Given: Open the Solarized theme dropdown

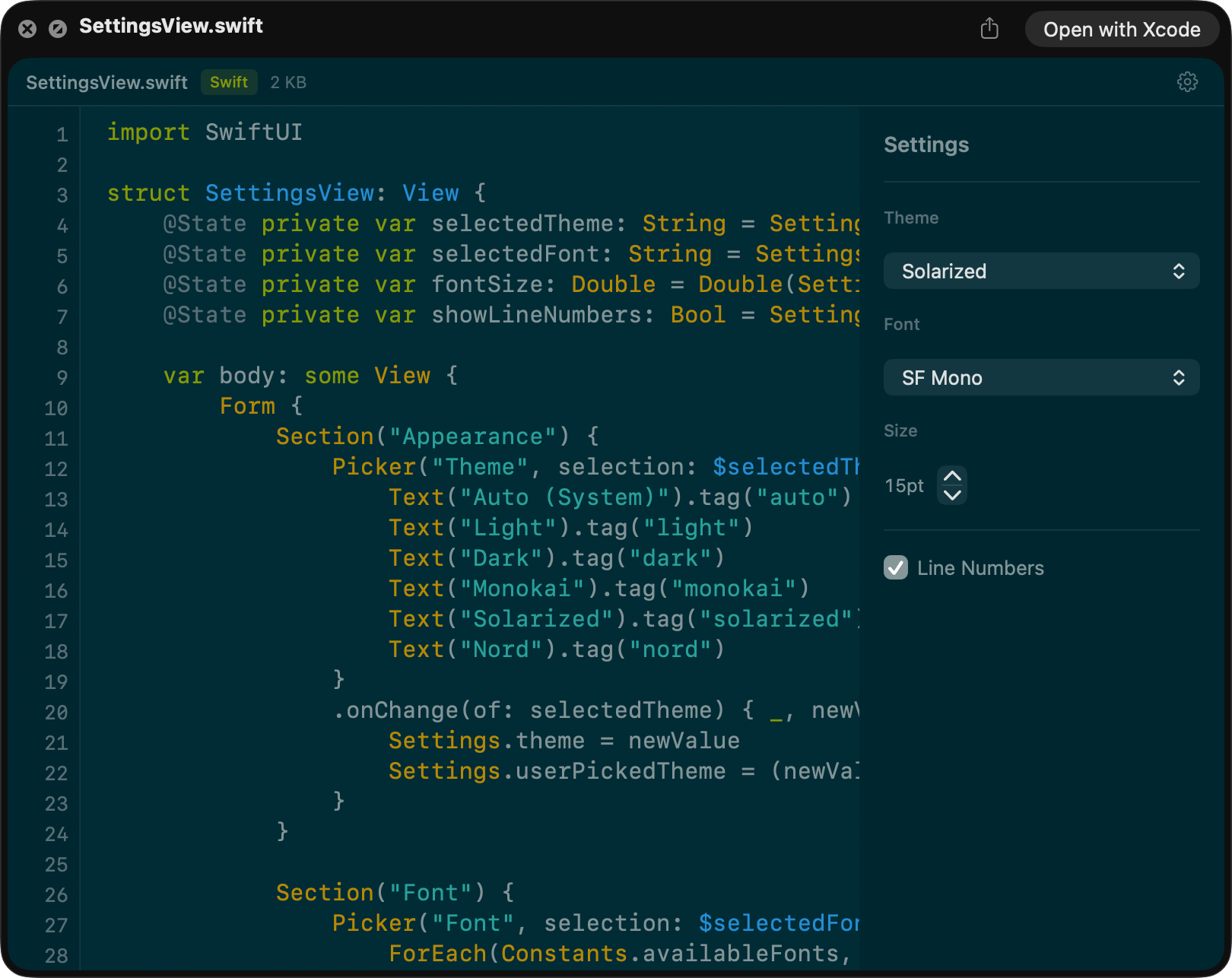Looking at the screenshot, I should coord(1041,271).
